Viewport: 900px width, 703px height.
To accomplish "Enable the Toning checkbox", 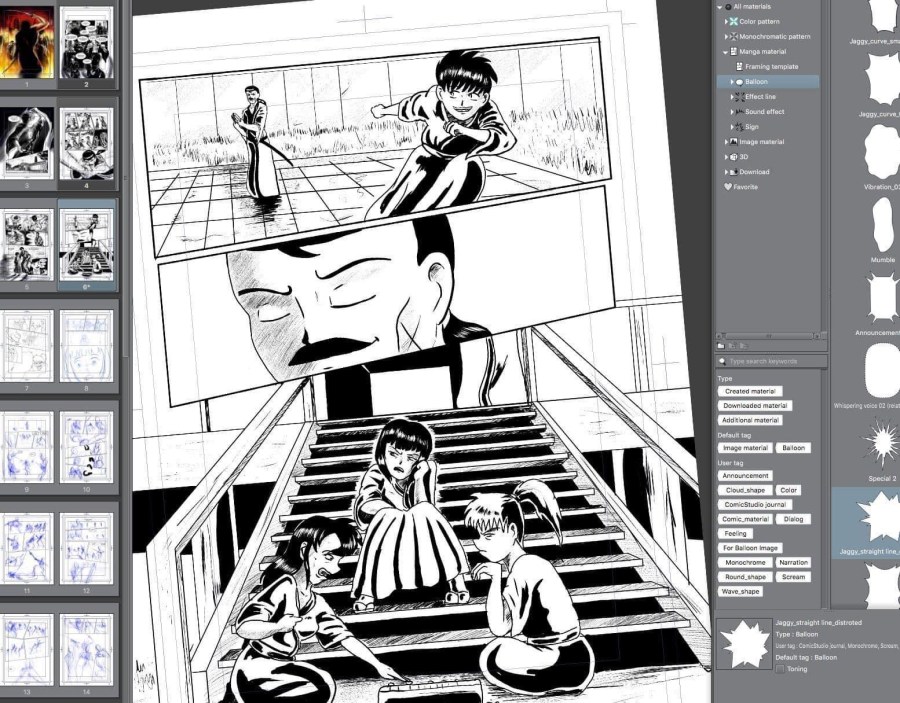I will click(x=780, y=669).
